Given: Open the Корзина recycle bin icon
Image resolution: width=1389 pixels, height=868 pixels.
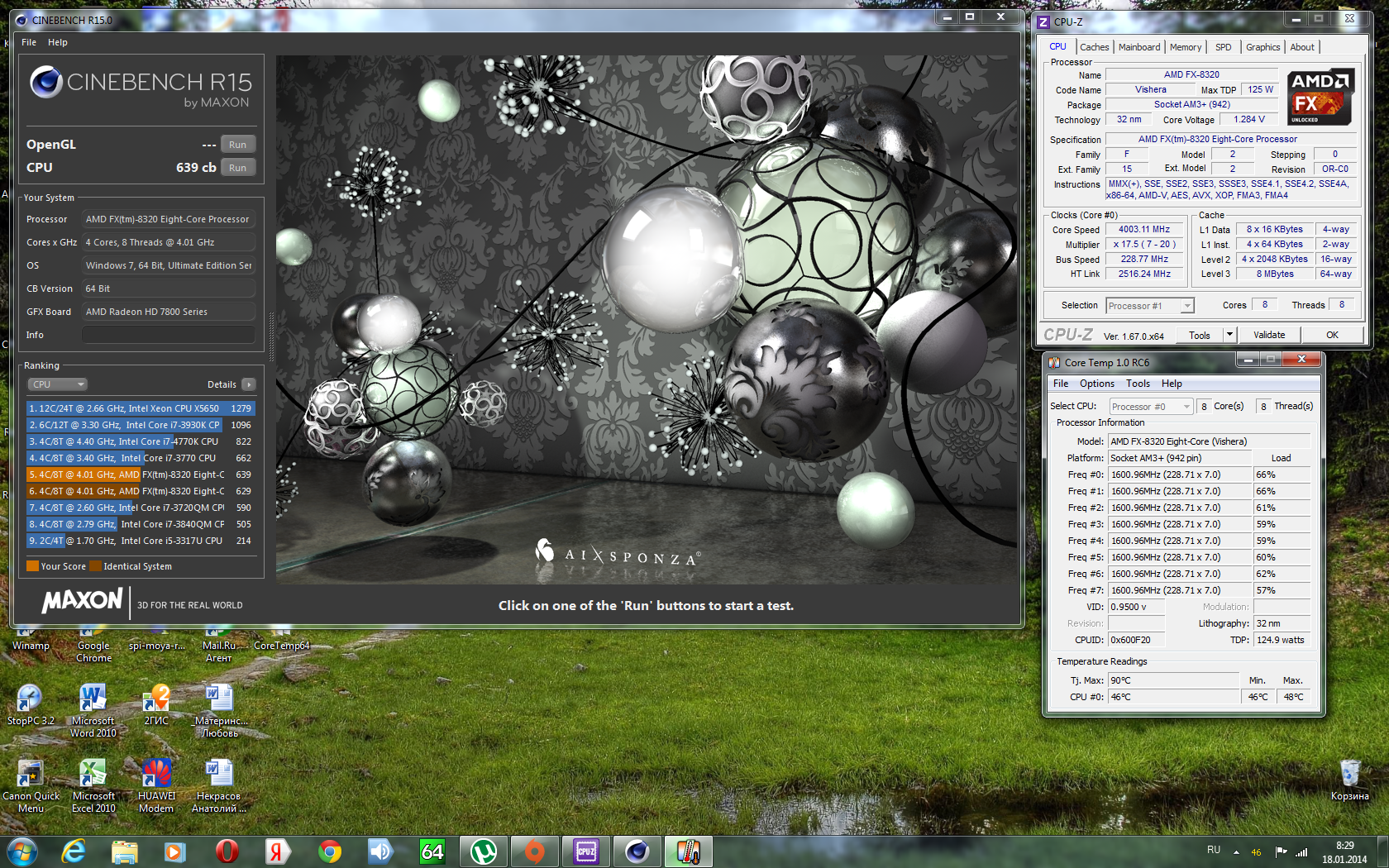Looking at the screenshot, I should point(1350,780).
